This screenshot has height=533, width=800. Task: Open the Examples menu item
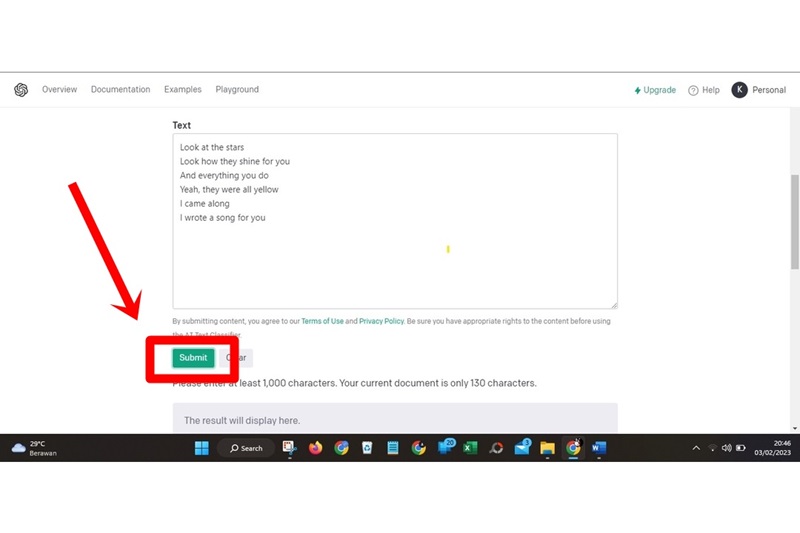click(x=183, y=89)
